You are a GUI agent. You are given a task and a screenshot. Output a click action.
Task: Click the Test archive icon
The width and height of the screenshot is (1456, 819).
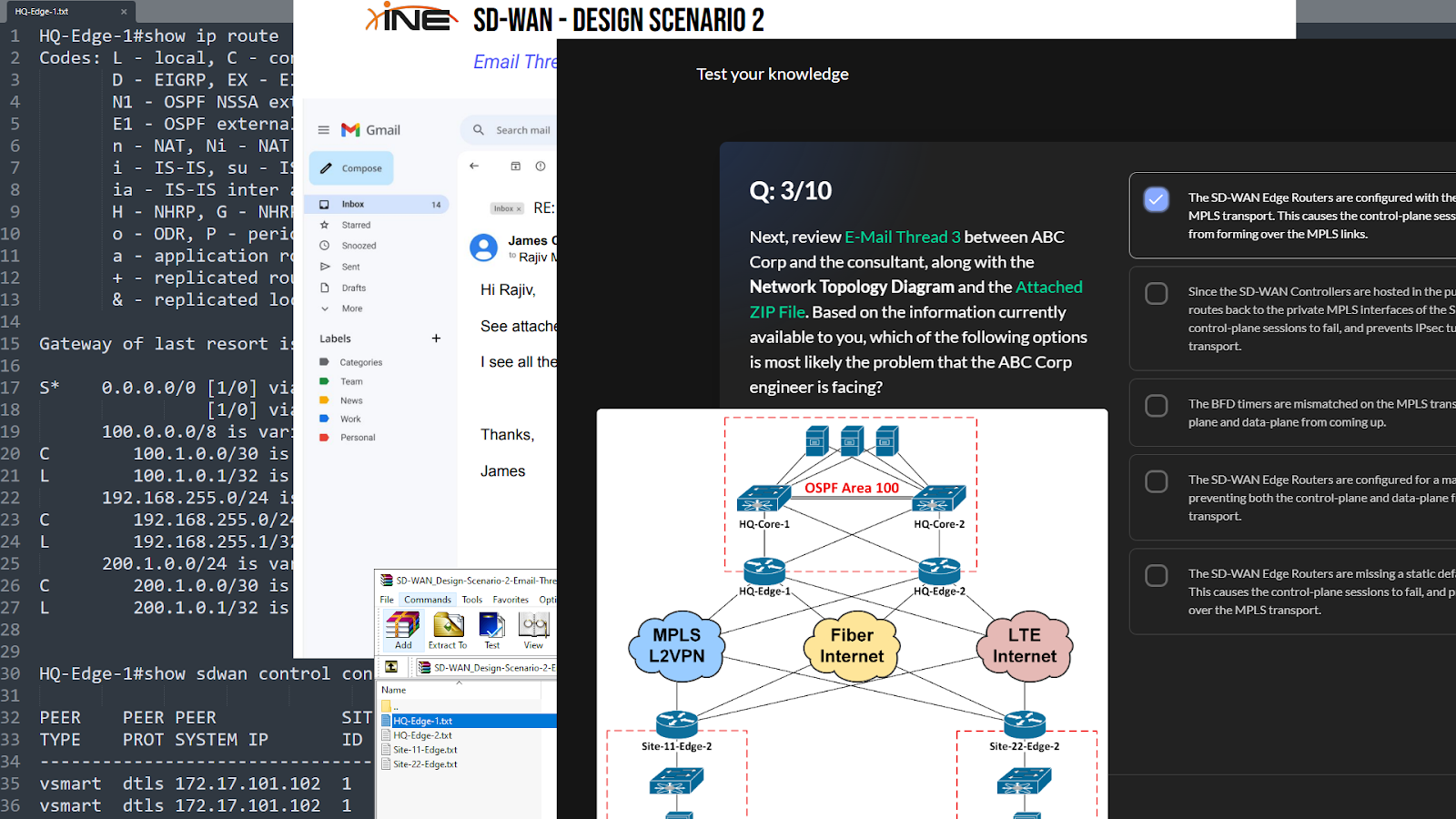coord(491,629)
